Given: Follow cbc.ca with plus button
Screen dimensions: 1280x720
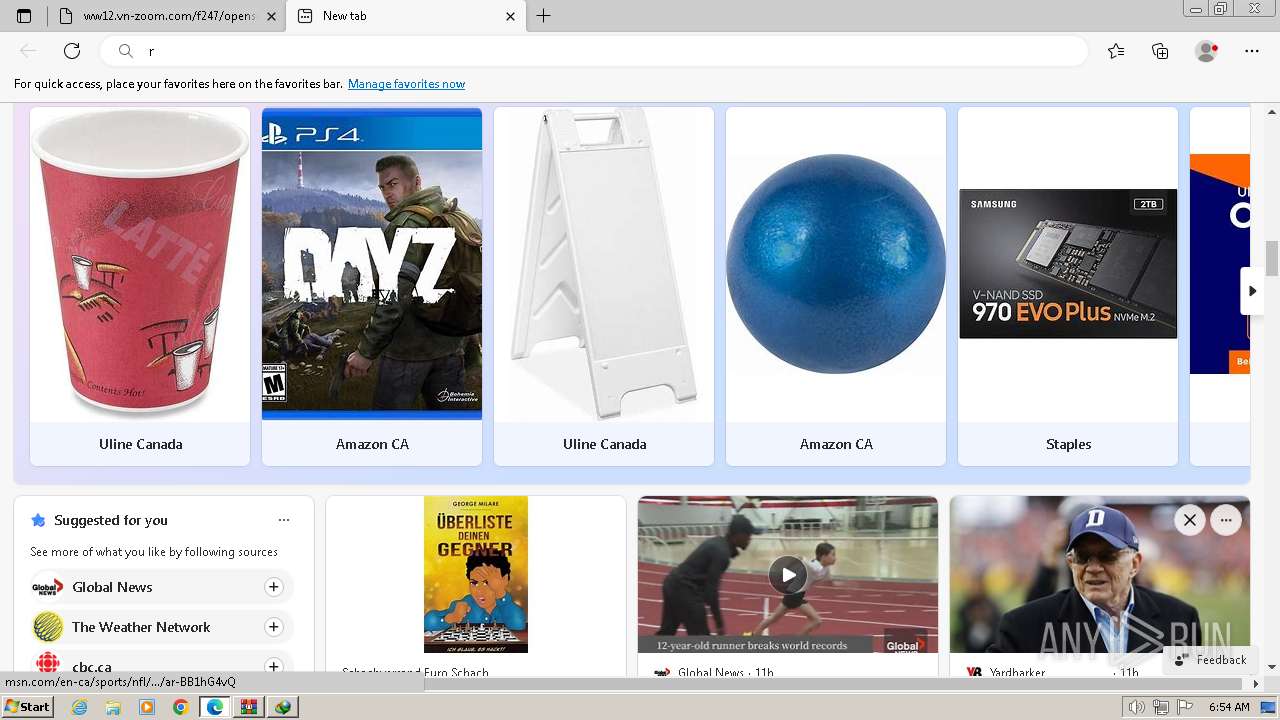Looking at the screenshot, I should click(274, 666).
